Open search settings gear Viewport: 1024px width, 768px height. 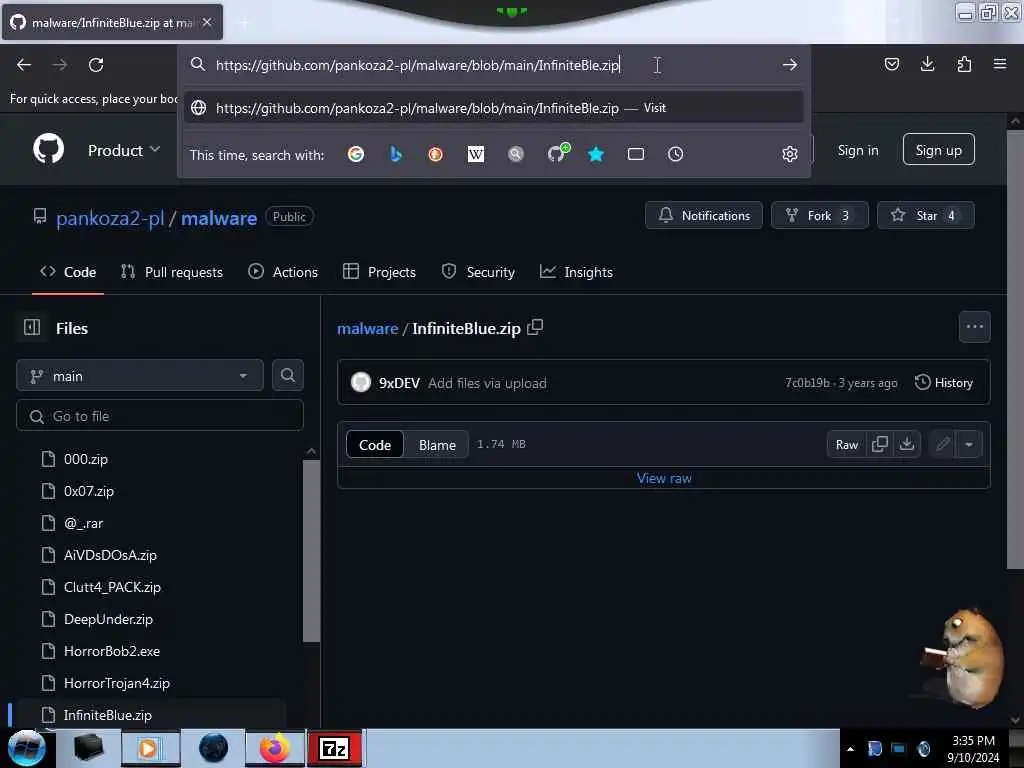coord(790,154)
